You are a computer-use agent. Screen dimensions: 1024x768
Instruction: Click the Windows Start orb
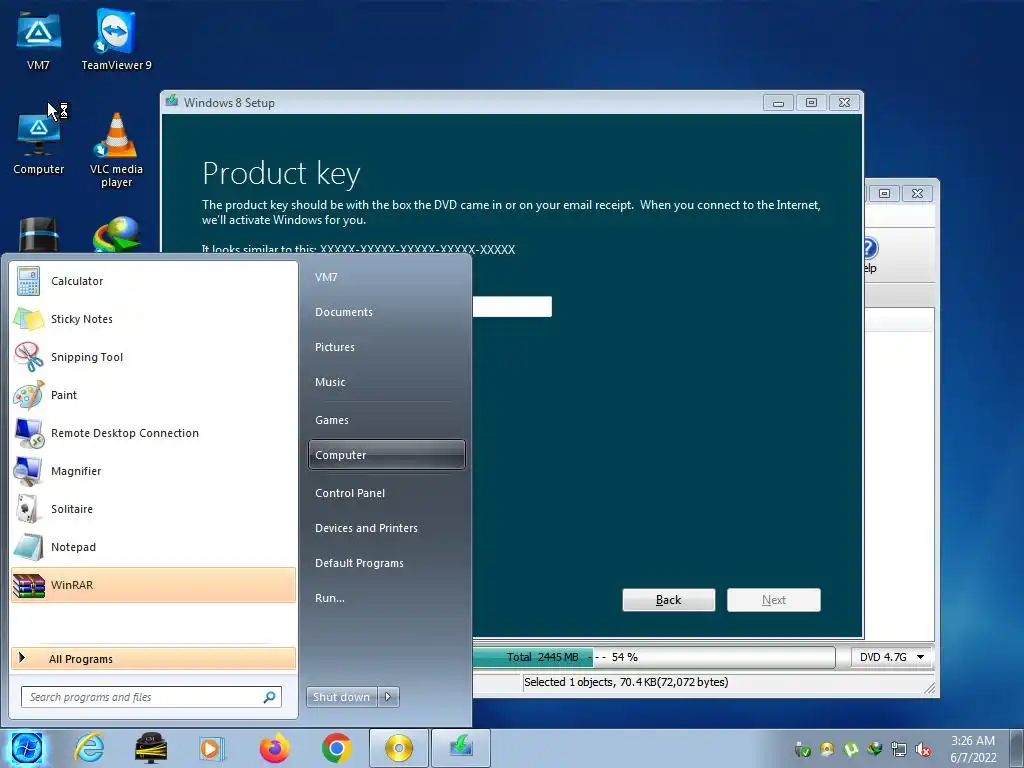pos(25,748)
